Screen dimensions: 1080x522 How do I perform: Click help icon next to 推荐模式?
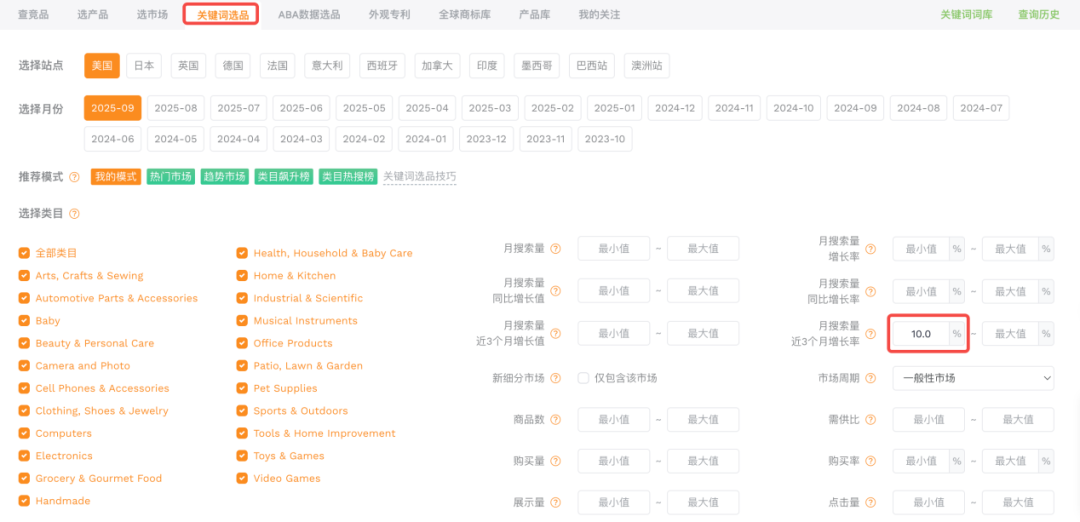(74, 177)
